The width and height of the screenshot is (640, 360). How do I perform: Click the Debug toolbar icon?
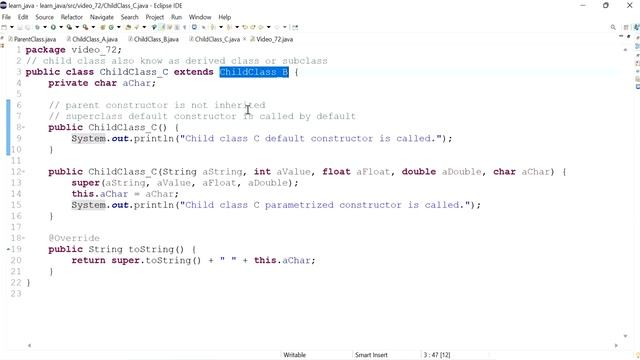[x=38, y=27]
